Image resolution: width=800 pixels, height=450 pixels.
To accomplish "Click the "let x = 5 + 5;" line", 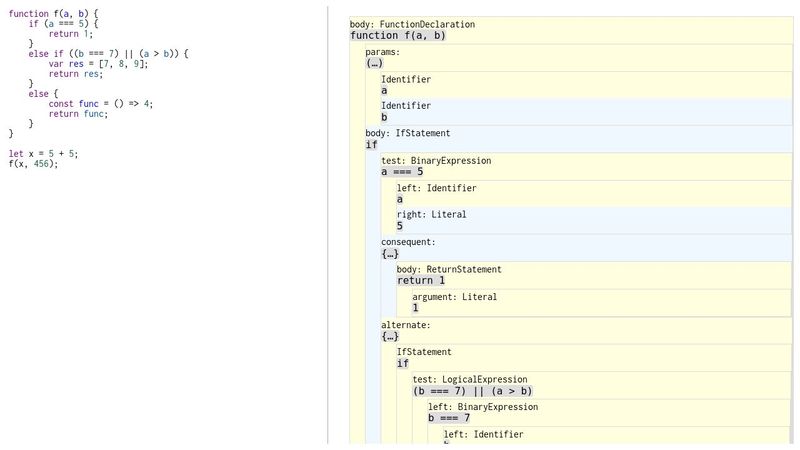I will (x=43, y=154).
